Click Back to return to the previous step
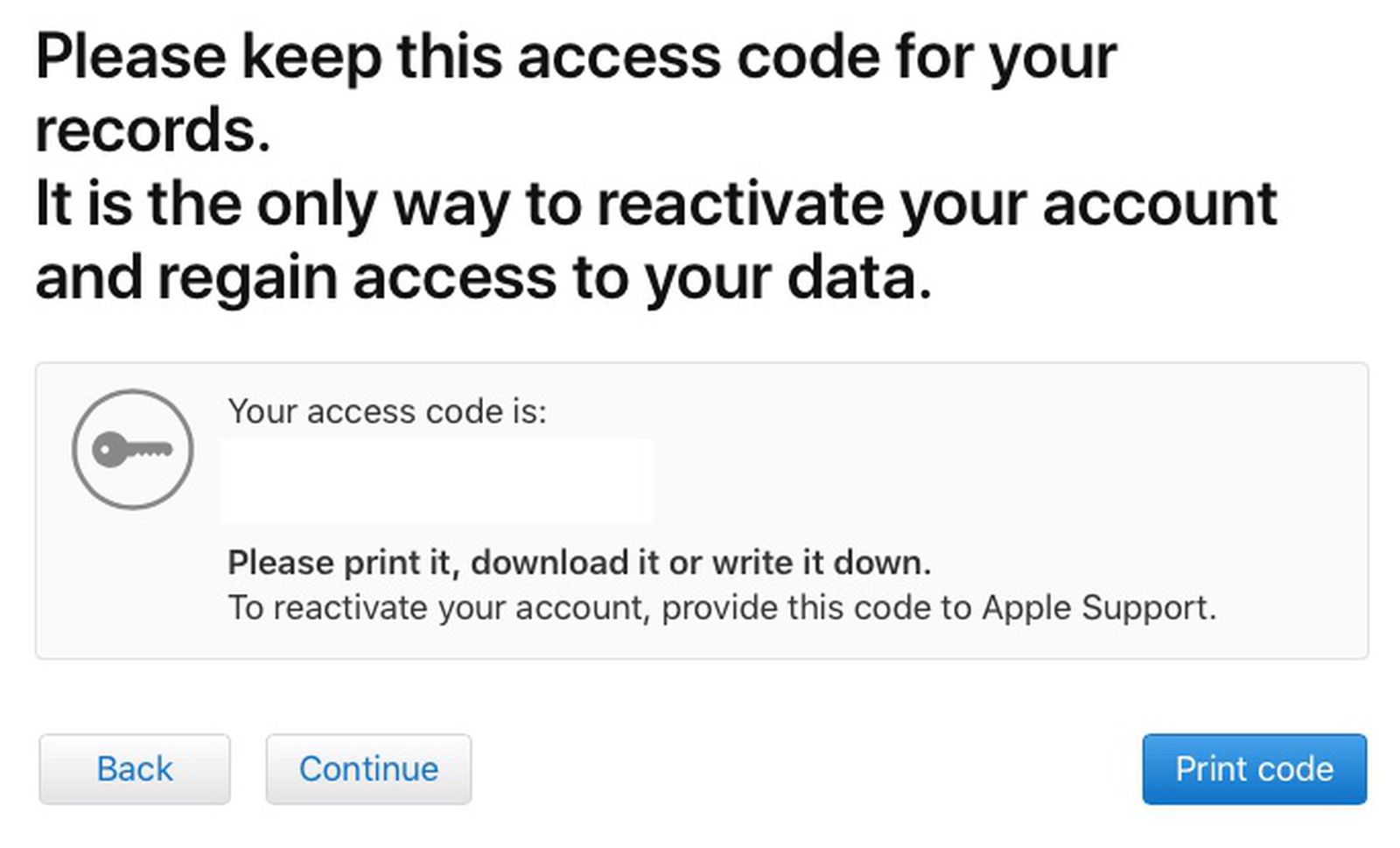1400x848 pixels. (x=133, y=769)
